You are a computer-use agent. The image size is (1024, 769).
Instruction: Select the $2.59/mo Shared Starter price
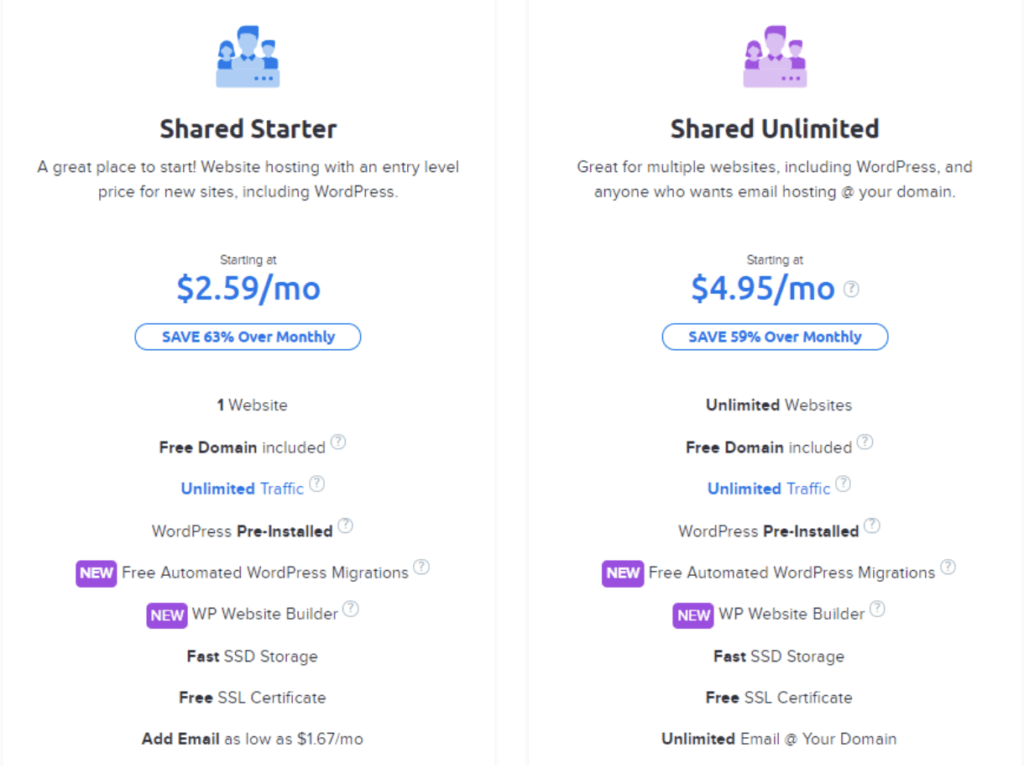point(247,289)
